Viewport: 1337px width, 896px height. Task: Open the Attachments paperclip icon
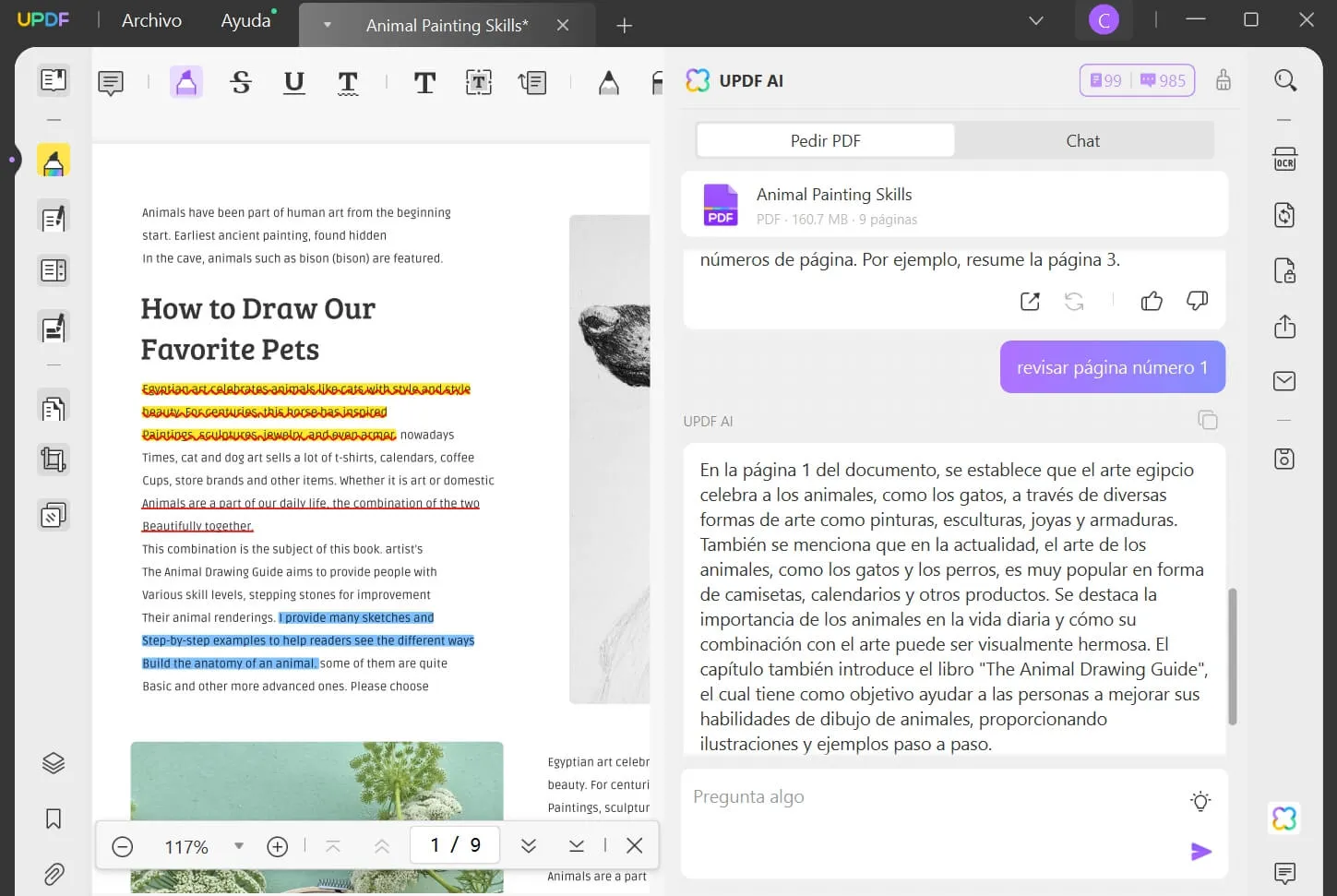[54, 873]
